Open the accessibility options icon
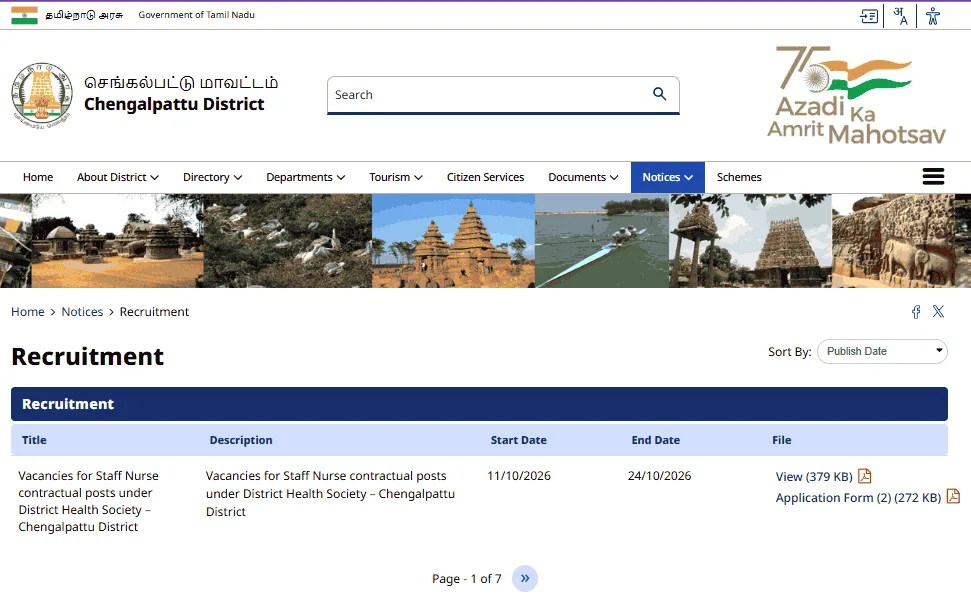Image resolution: width=971 pixels, height=597 pixels. tap(933, 15)
